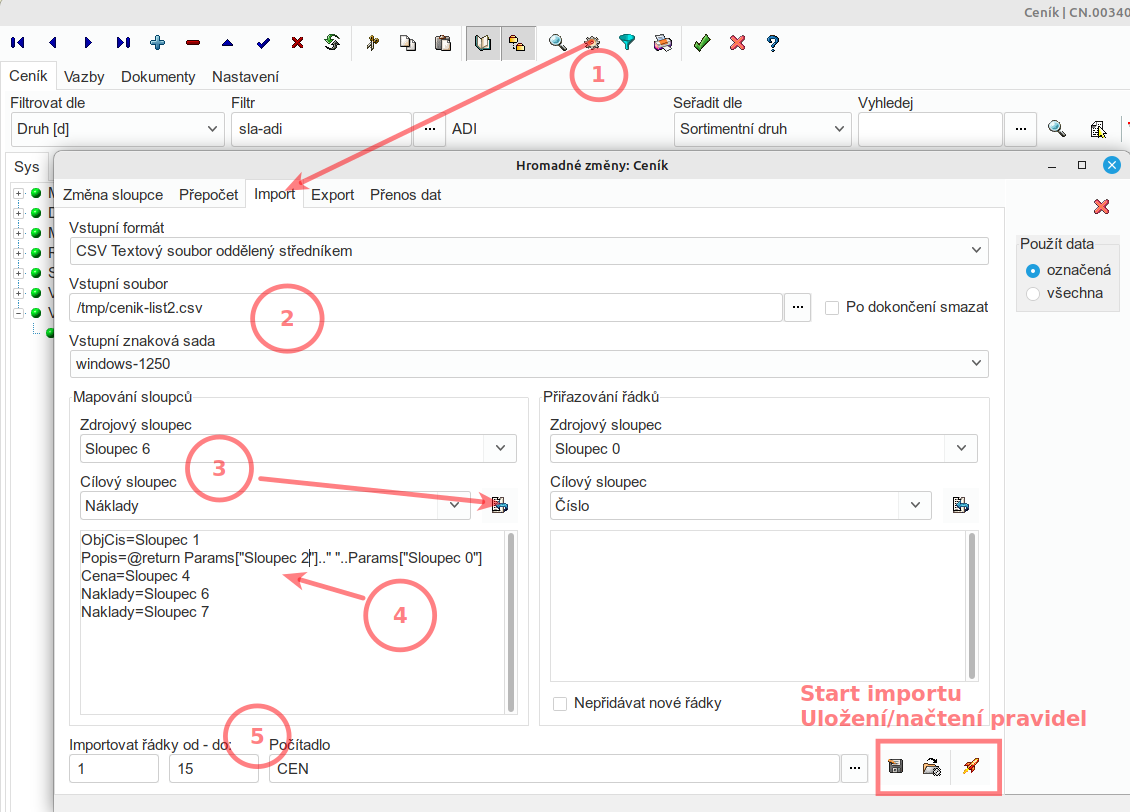Click the funnel filter icon in the toolbar
This screenshot has width=1130, height=812.
pyautogui.click(x=627, y=43)
